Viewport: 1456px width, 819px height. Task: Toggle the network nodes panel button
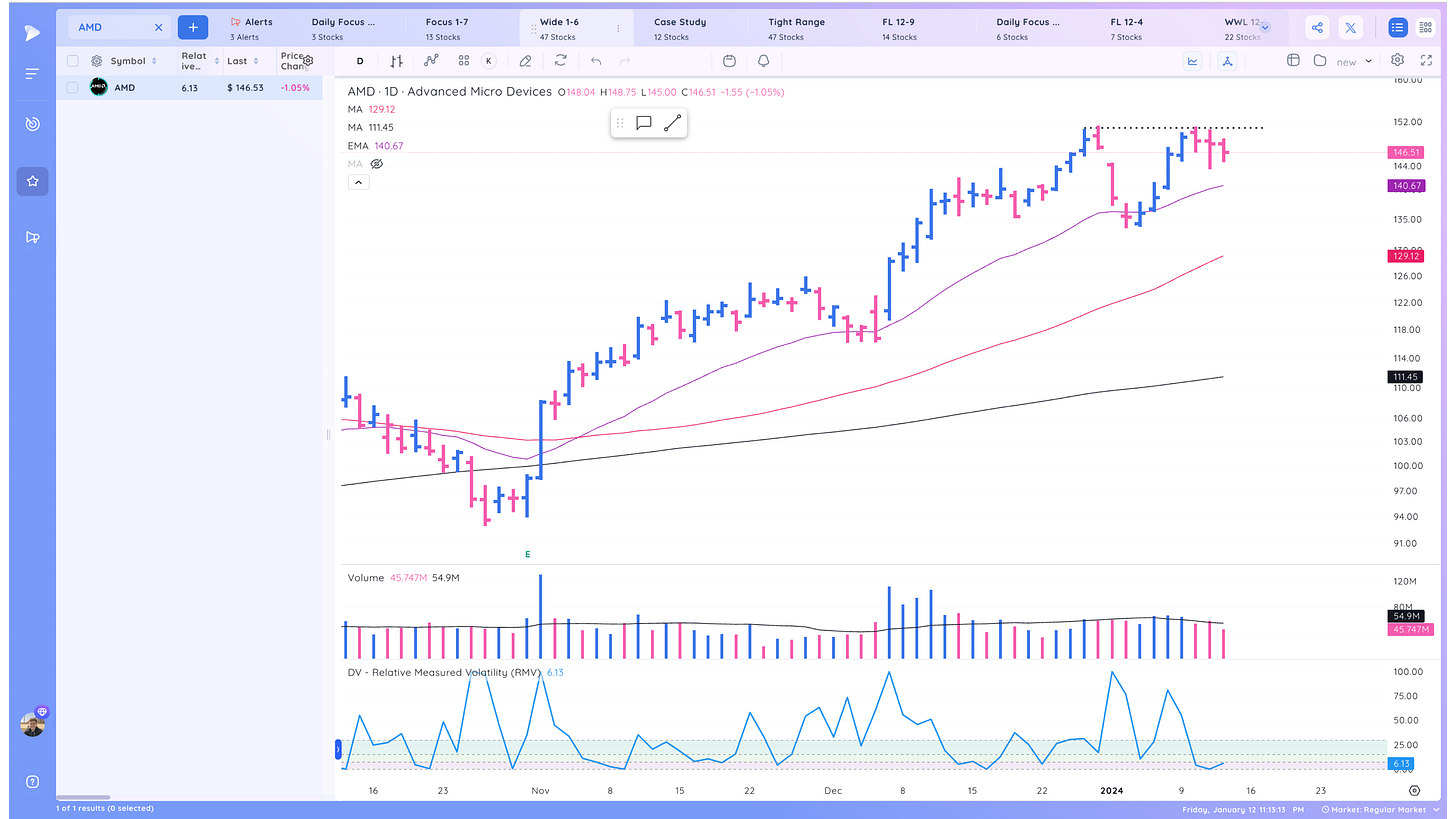[1227, 61]
